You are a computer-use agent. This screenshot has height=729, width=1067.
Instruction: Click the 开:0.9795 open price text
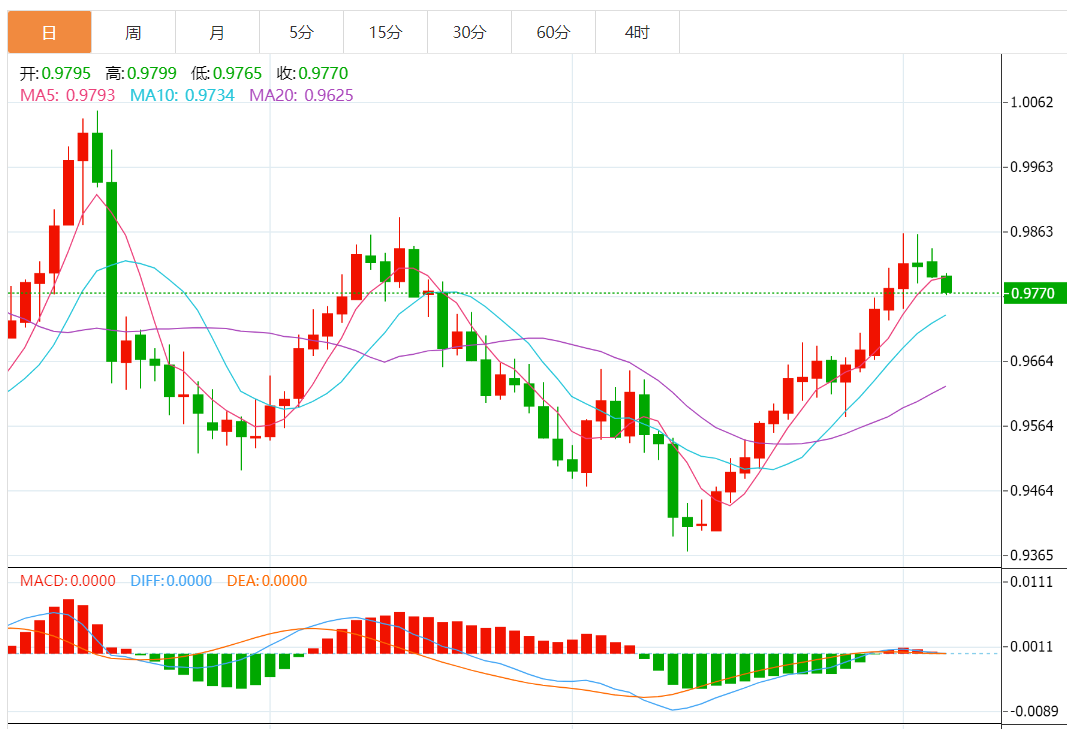coord(55,73)
